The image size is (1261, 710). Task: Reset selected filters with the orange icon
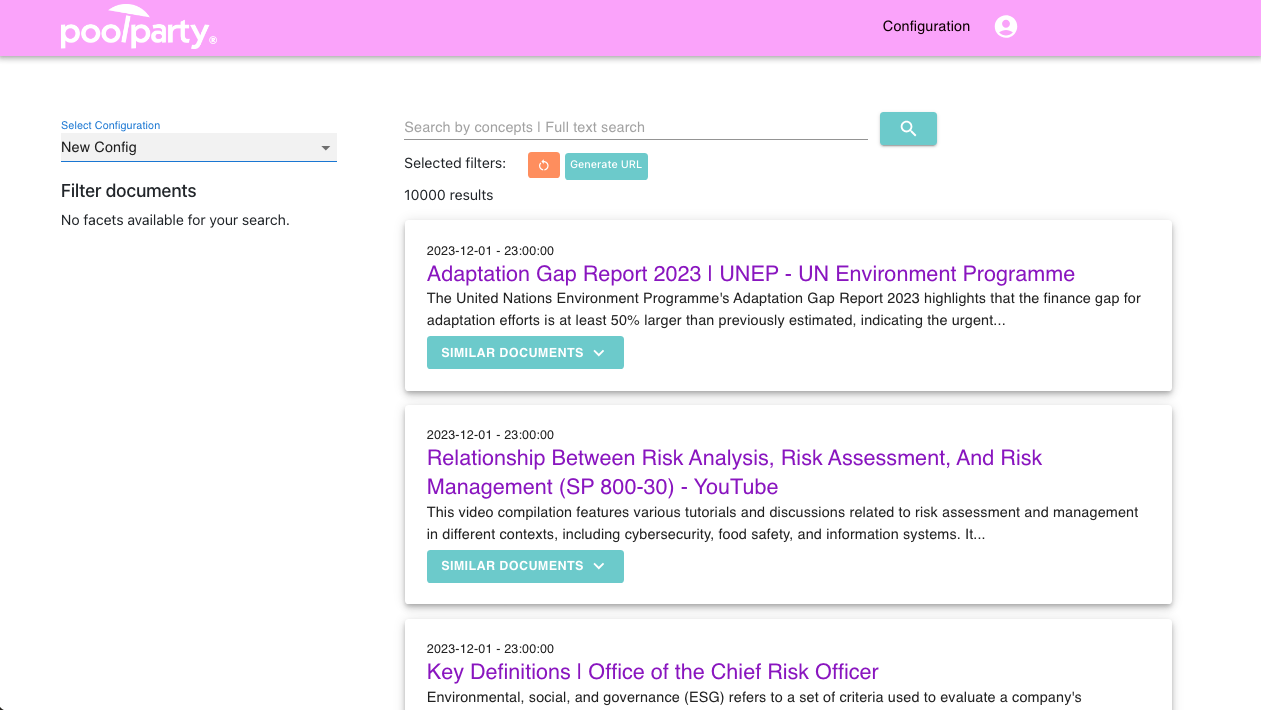(x=543, y=165)
